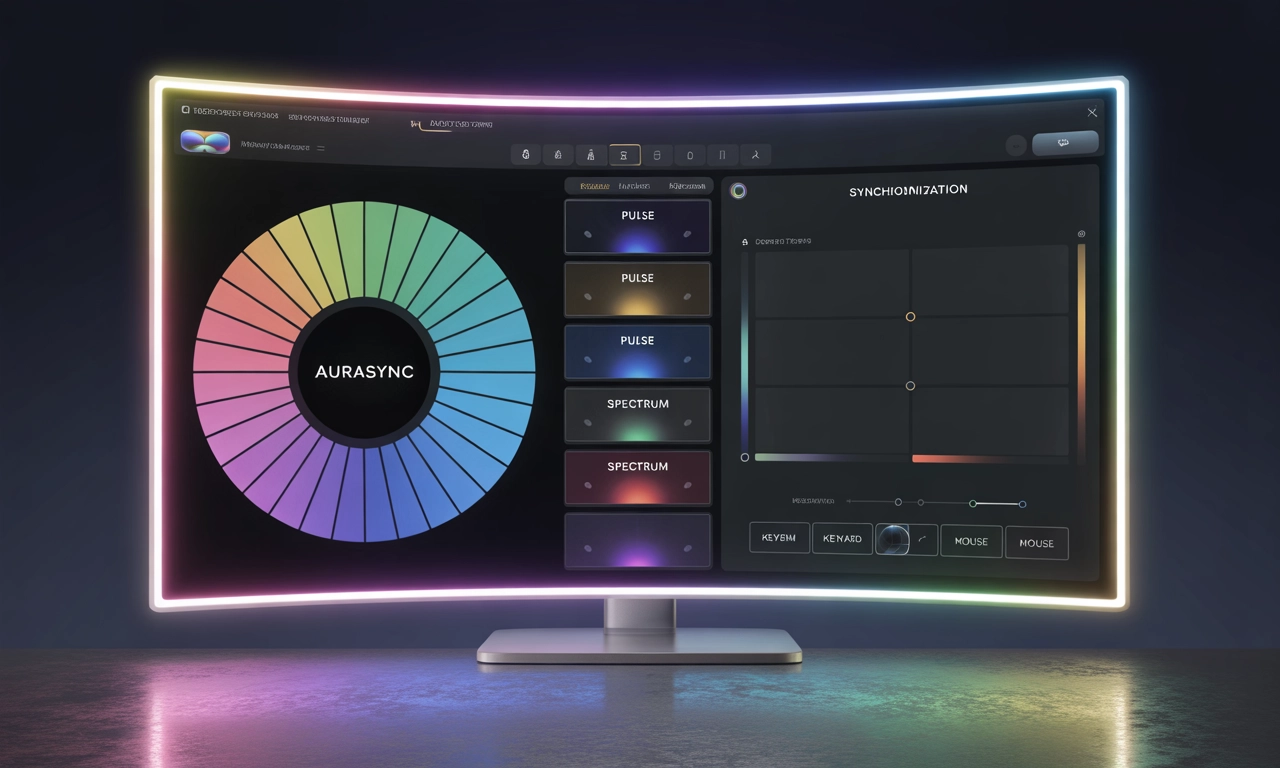This screenshot has width=1280, height=768.
Task: Click the pill button with the link icon
Action: coord(1065,143)
